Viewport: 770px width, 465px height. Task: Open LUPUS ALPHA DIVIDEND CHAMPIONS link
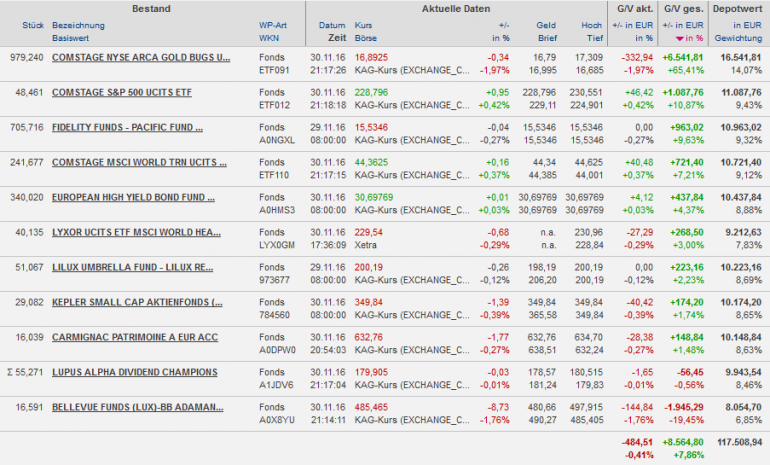[135, 372]
